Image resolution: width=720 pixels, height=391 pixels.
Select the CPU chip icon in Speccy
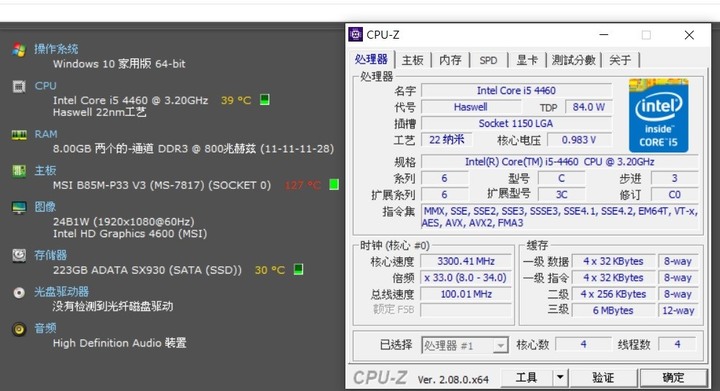(19, 86)
